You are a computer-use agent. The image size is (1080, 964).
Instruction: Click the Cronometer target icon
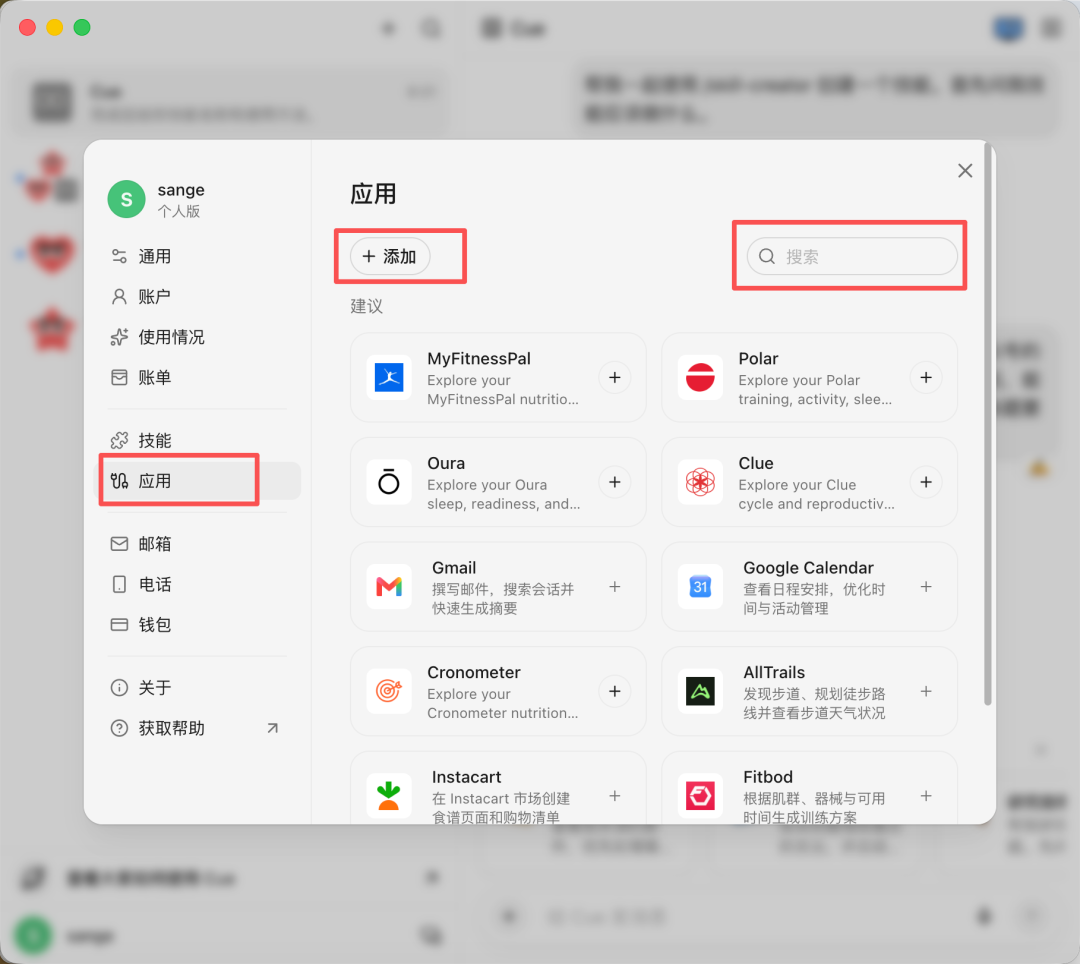389,691
